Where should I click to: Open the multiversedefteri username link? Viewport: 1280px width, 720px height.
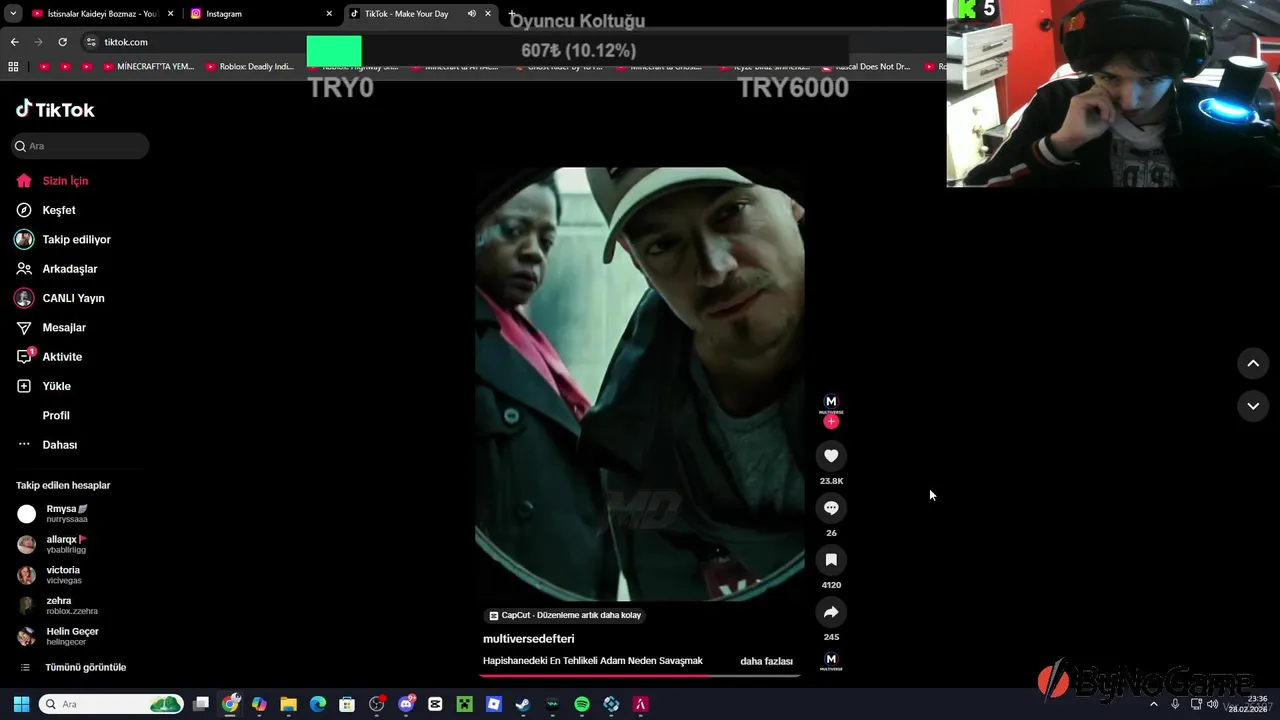pyautogui.click(x=529, y=639)
